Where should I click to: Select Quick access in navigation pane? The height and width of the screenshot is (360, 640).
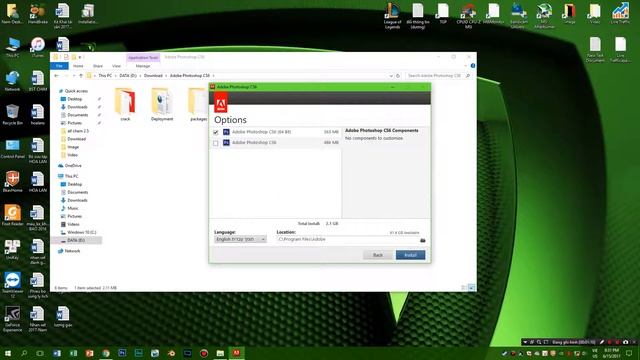pos(76,91)
